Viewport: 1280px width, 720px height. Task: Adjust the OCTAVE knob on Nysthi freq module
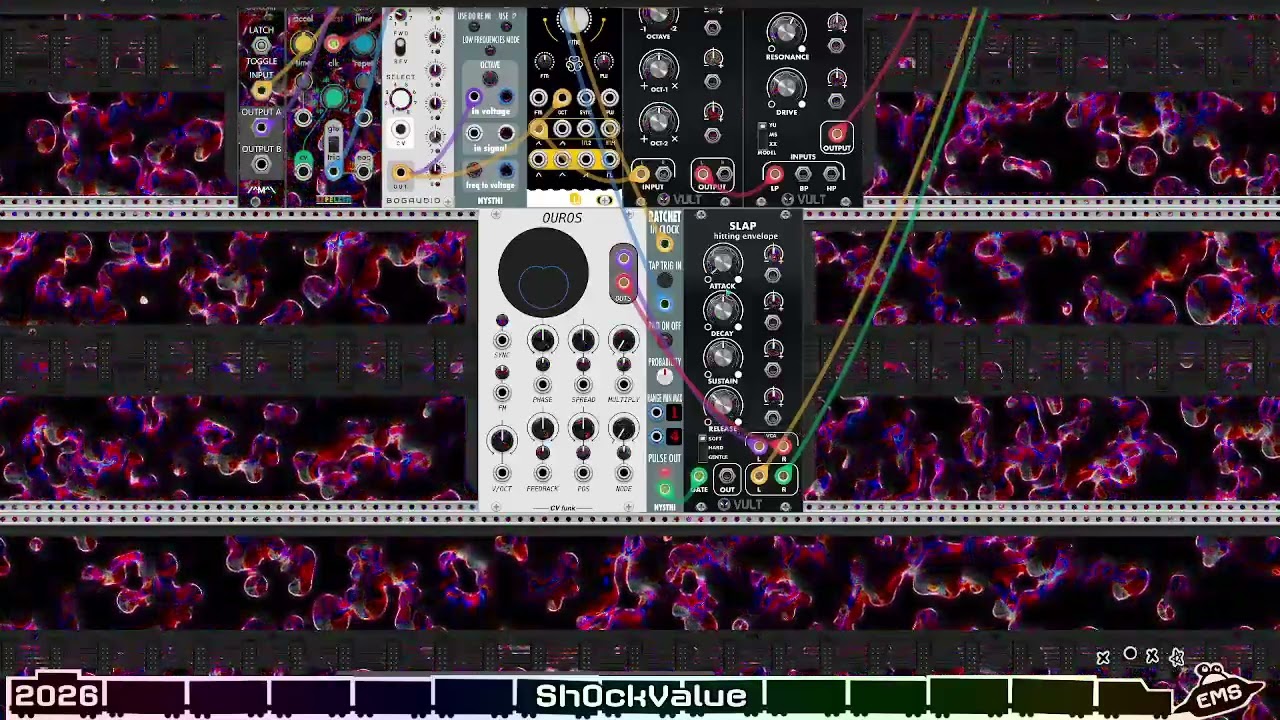coord(490,79)
